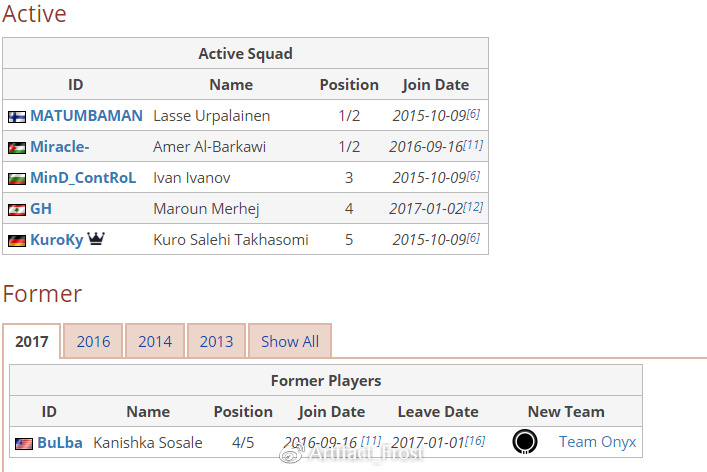
Task: Select the Show All tab
Action: 290,341
